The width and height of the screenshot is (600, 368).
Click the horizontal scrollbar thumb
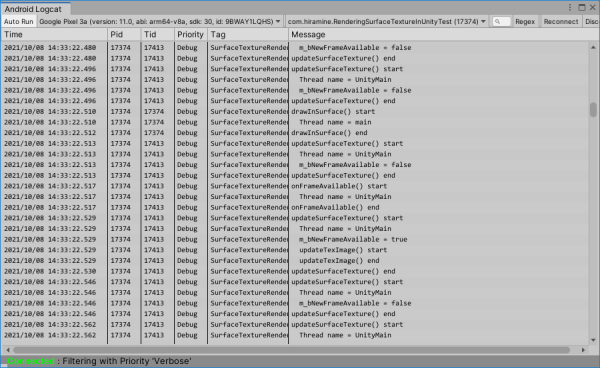[292, 350]
